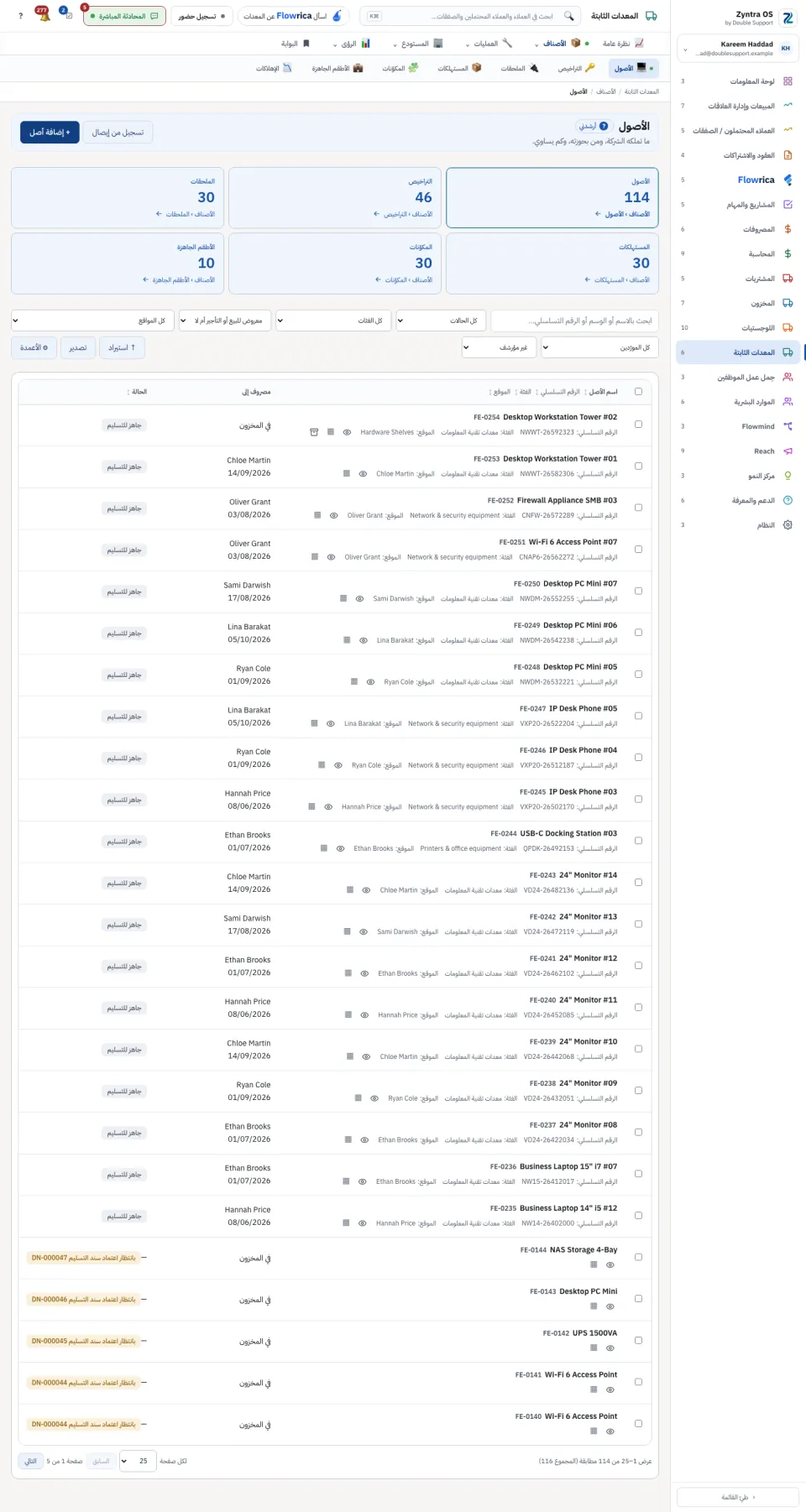Open the tasks checklist icon with badge 2
The image size is (806, 1512).
(67, 15)
